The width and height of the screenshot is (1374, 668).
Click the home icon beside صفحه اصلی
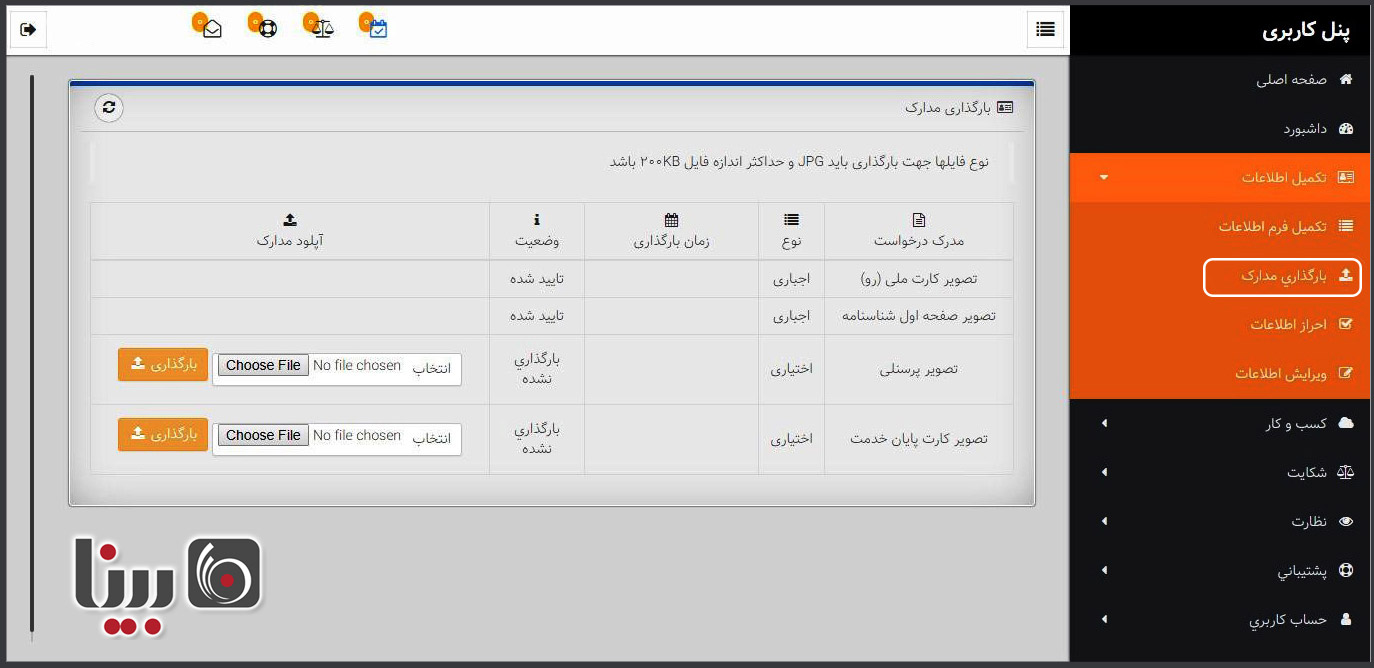[1344, 79]
